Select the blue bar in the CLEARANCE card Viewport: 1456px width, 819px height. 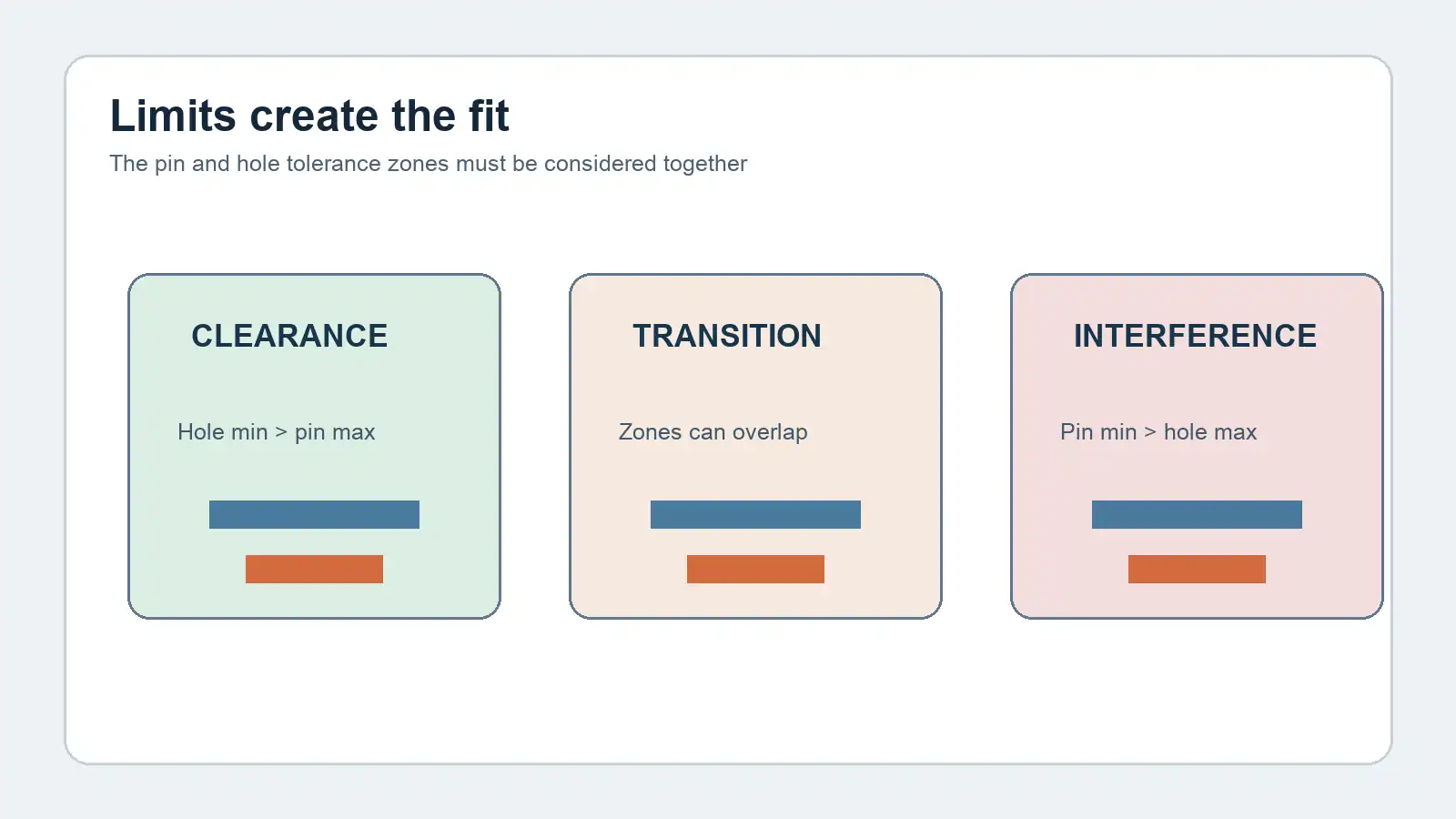pos(314,514)
